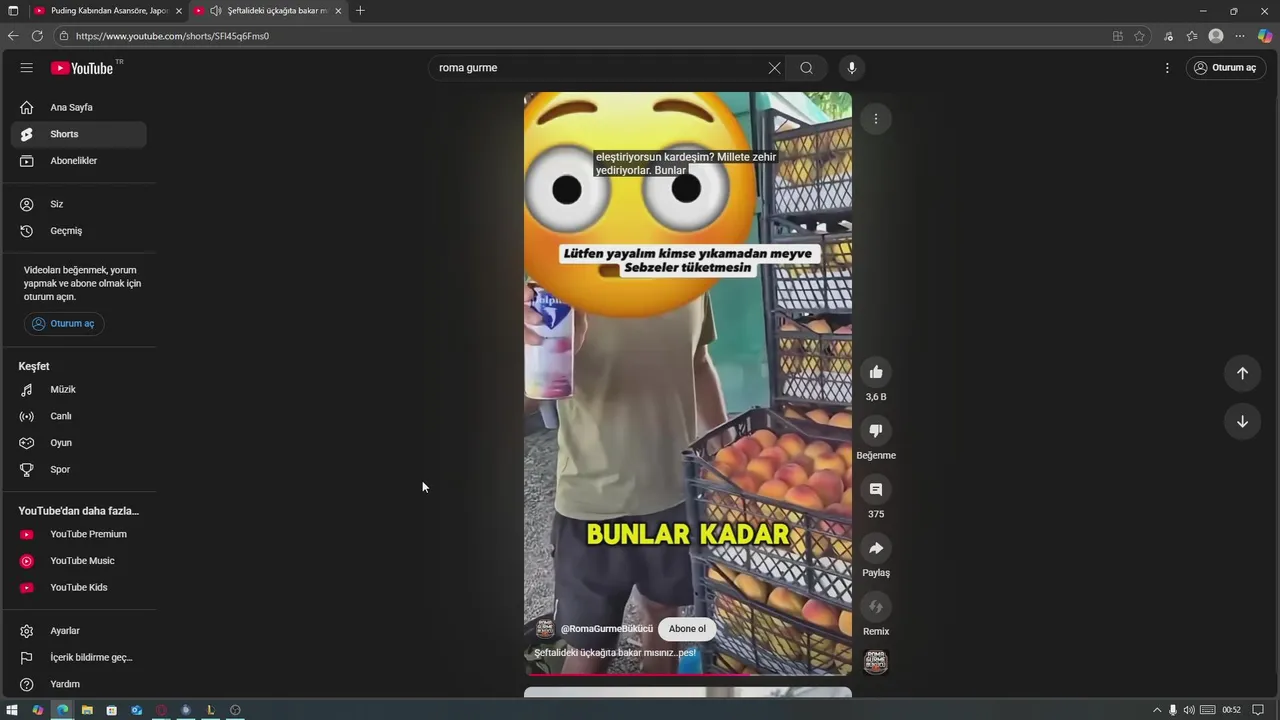This screenshot has height=720, width=1280.
Task: Click the Abone ol subscribe button
Action: [x=687, y=629]
